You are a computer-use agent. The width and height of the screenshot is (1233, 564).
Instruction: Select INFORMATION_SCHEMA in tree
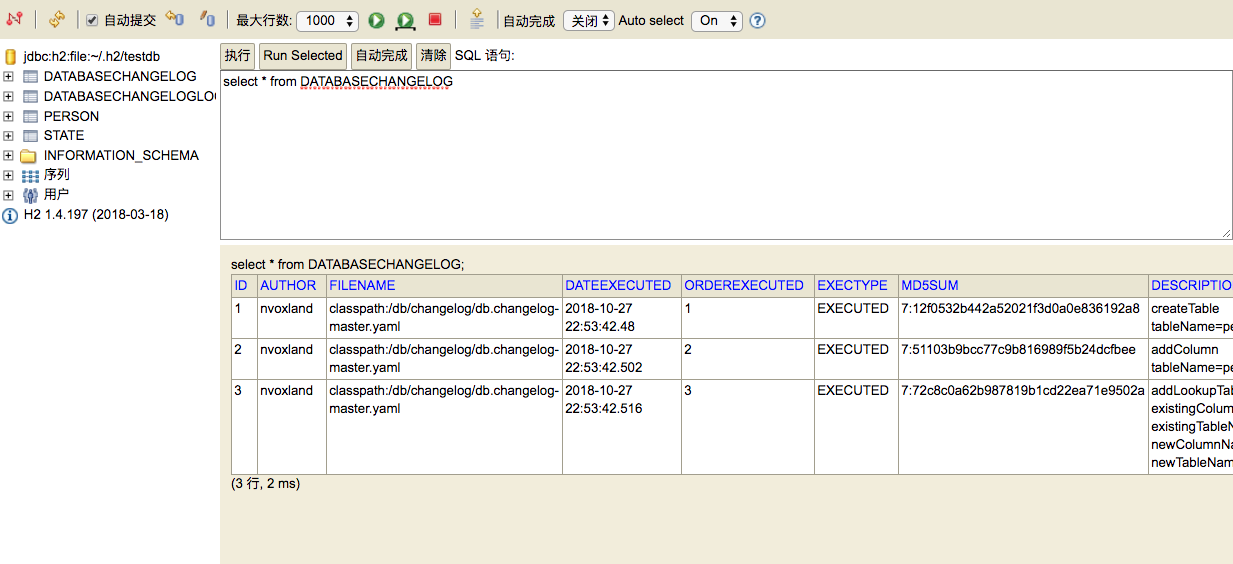121,155
